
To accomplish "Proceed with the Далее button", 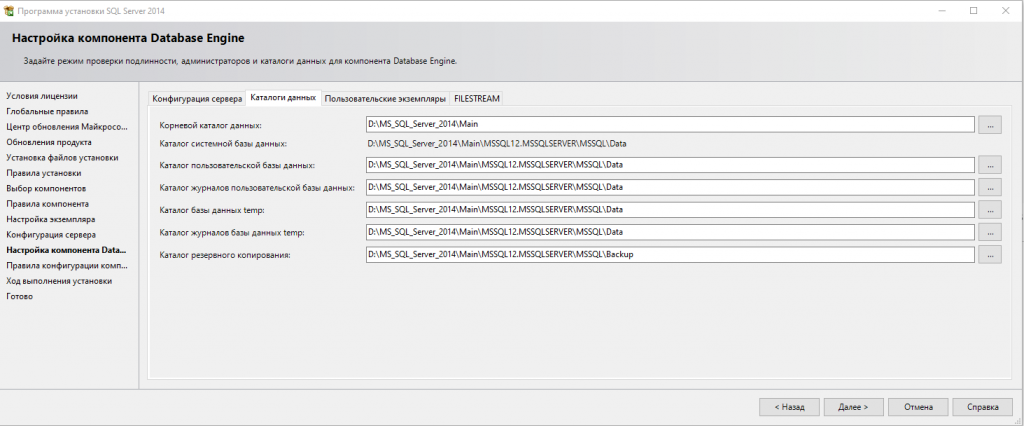I will point(854,406).
